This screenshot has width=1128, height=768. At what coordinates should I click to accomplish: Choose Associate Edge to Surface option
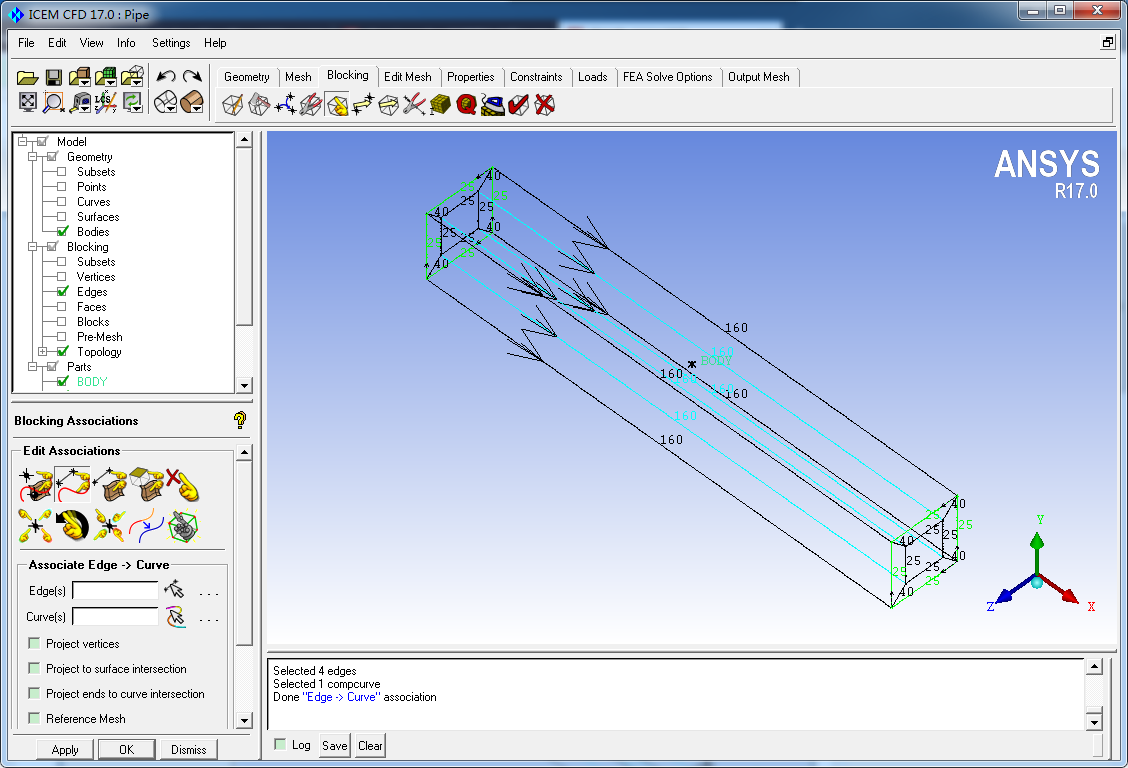[x=109, y=485]
